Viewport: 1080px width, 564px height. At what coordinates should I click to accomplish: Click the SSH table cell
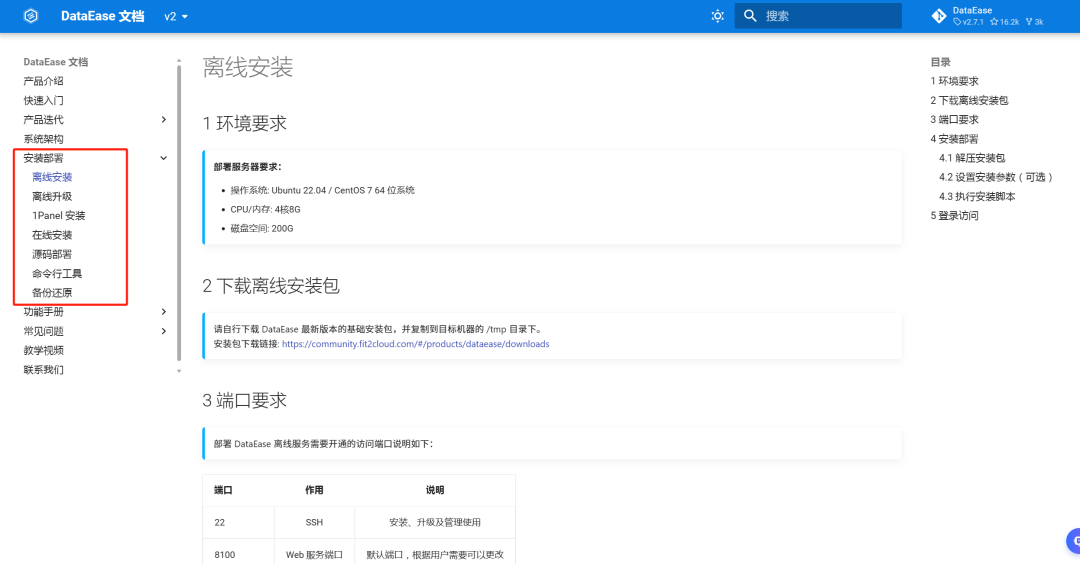pos(314,523)
